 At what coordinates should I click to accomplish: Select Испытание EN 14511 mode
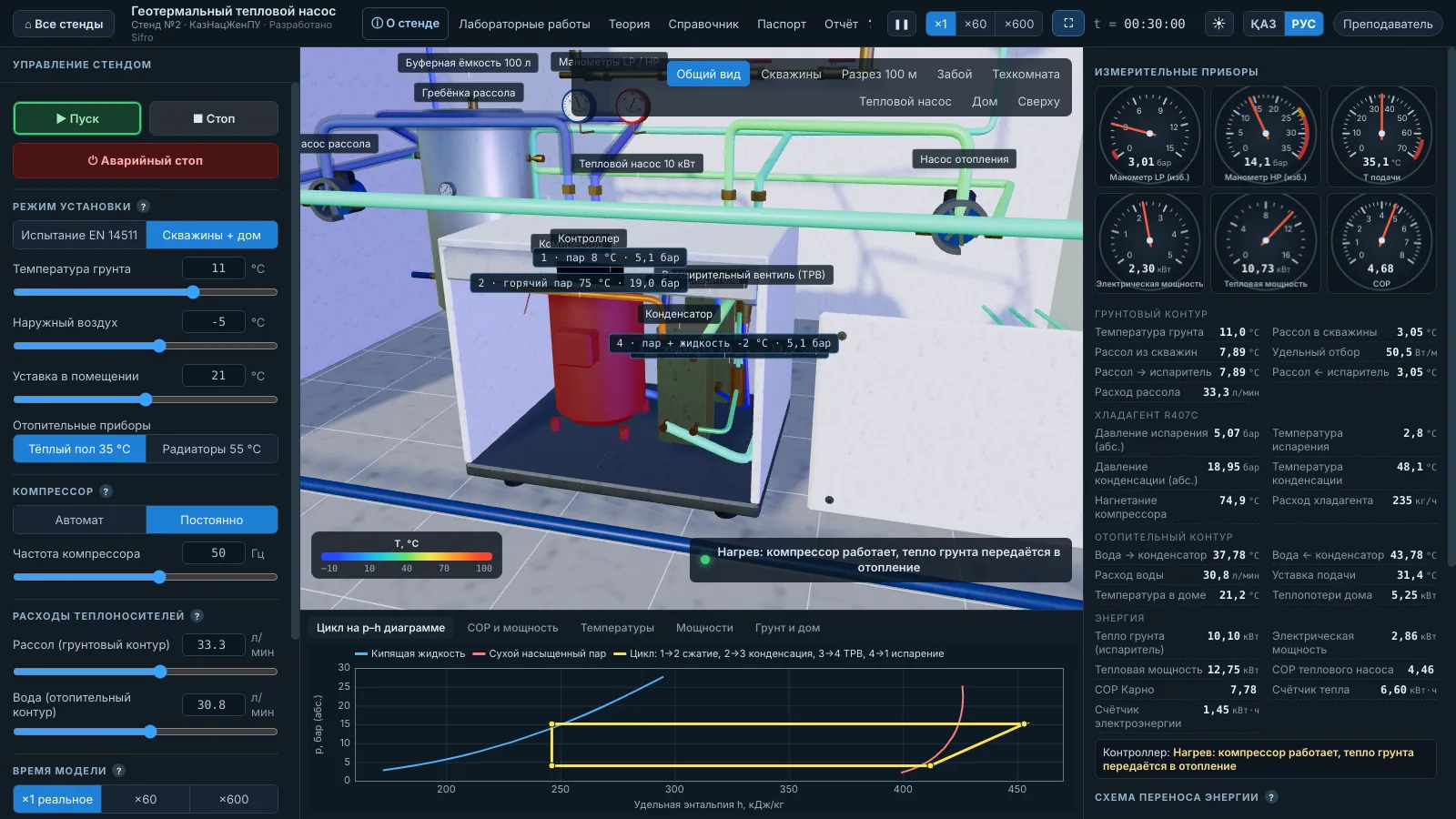pyautogui.click(x=79, y=235)
